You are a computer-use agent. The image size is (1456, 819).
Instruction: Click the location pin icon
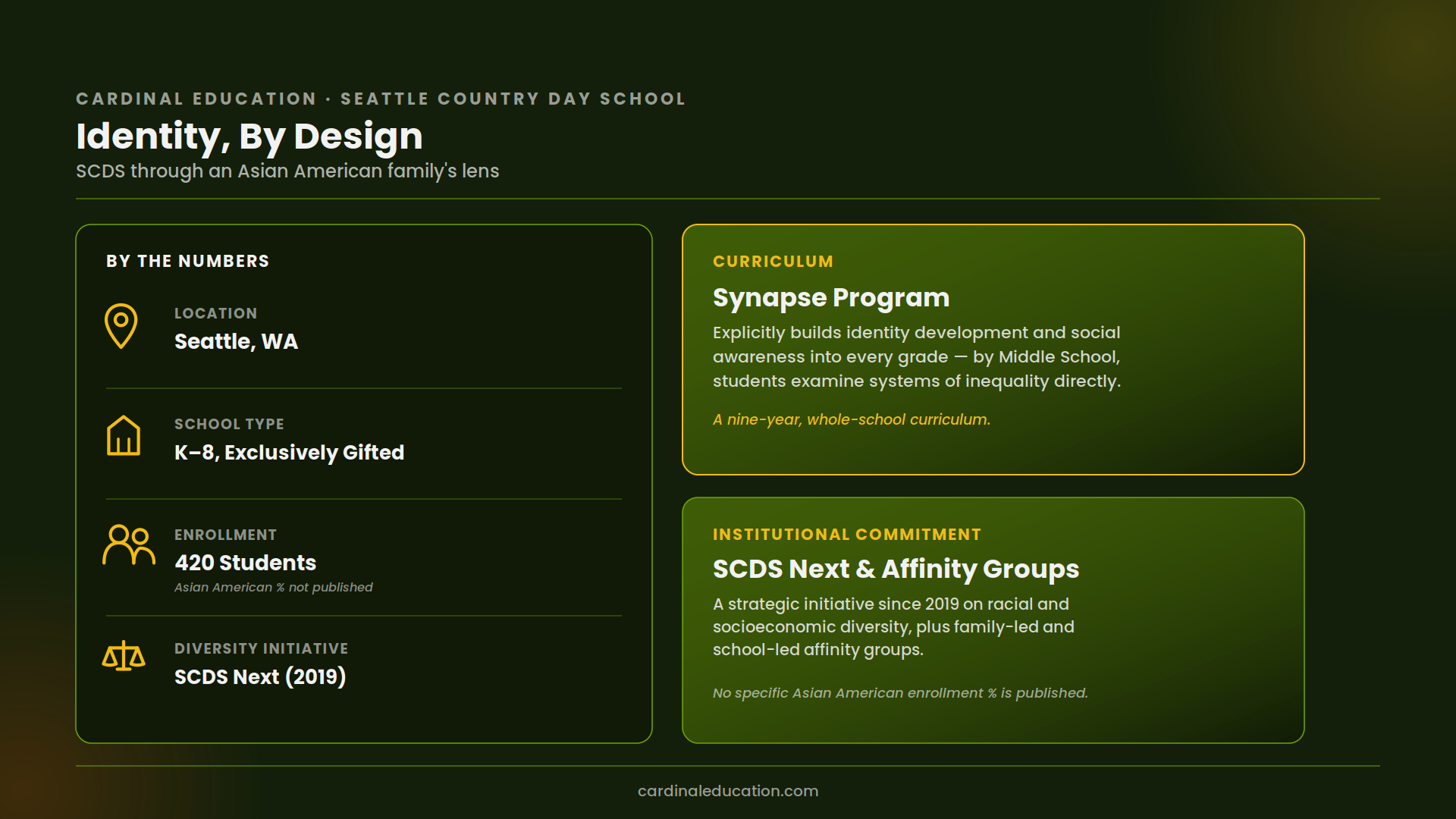pos(121,326)
